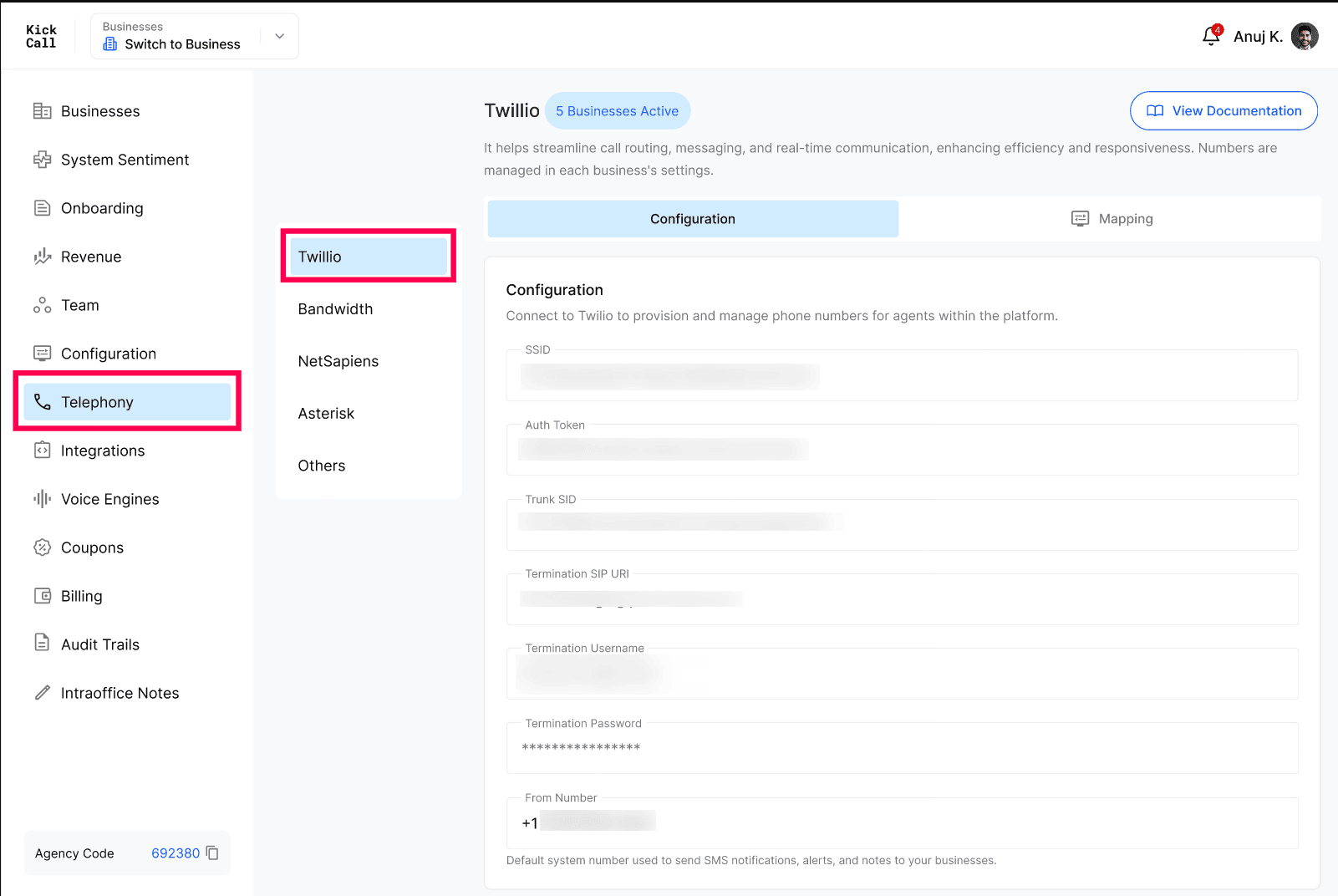Focus the Termination Password field
Viewport: 1338px width, 896px height.
(902, 748)
